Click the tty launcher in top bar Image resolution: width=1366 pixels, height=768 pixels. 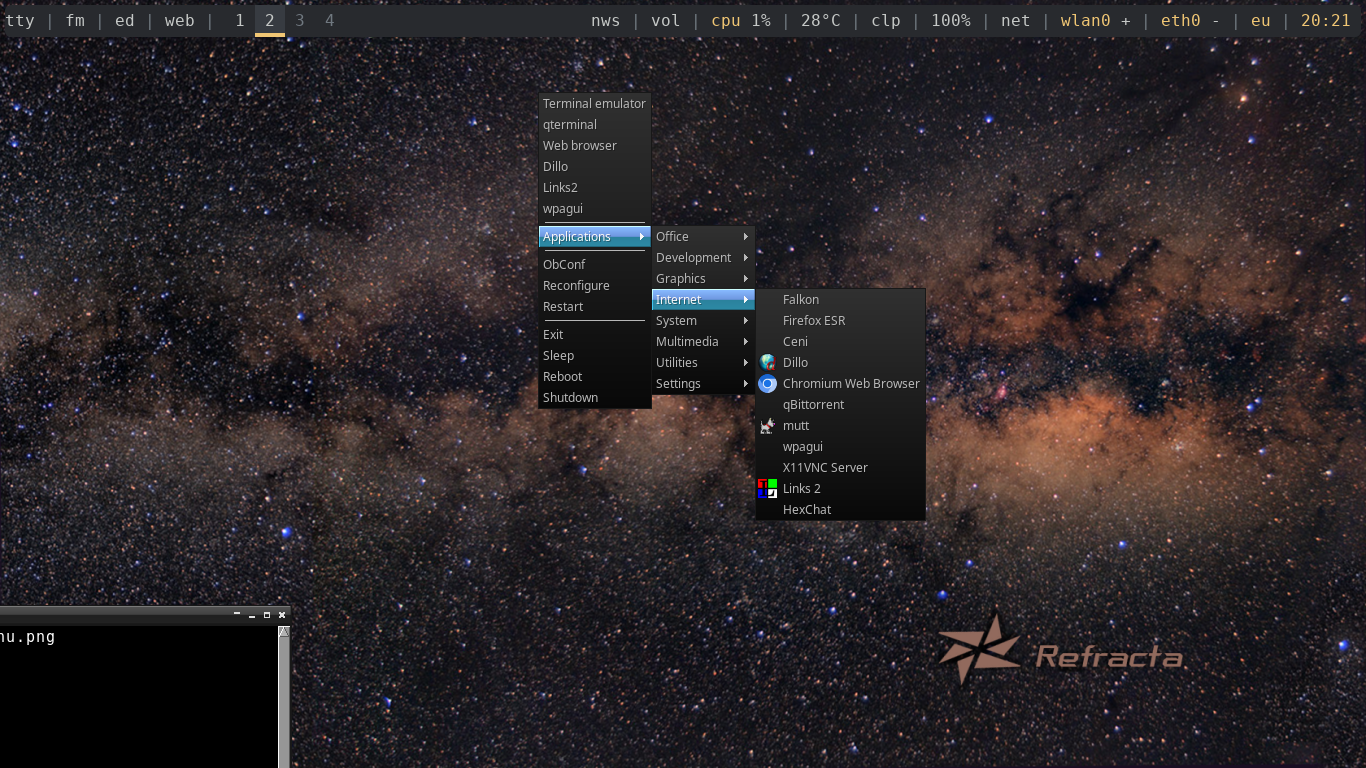[x=19, y=20]
